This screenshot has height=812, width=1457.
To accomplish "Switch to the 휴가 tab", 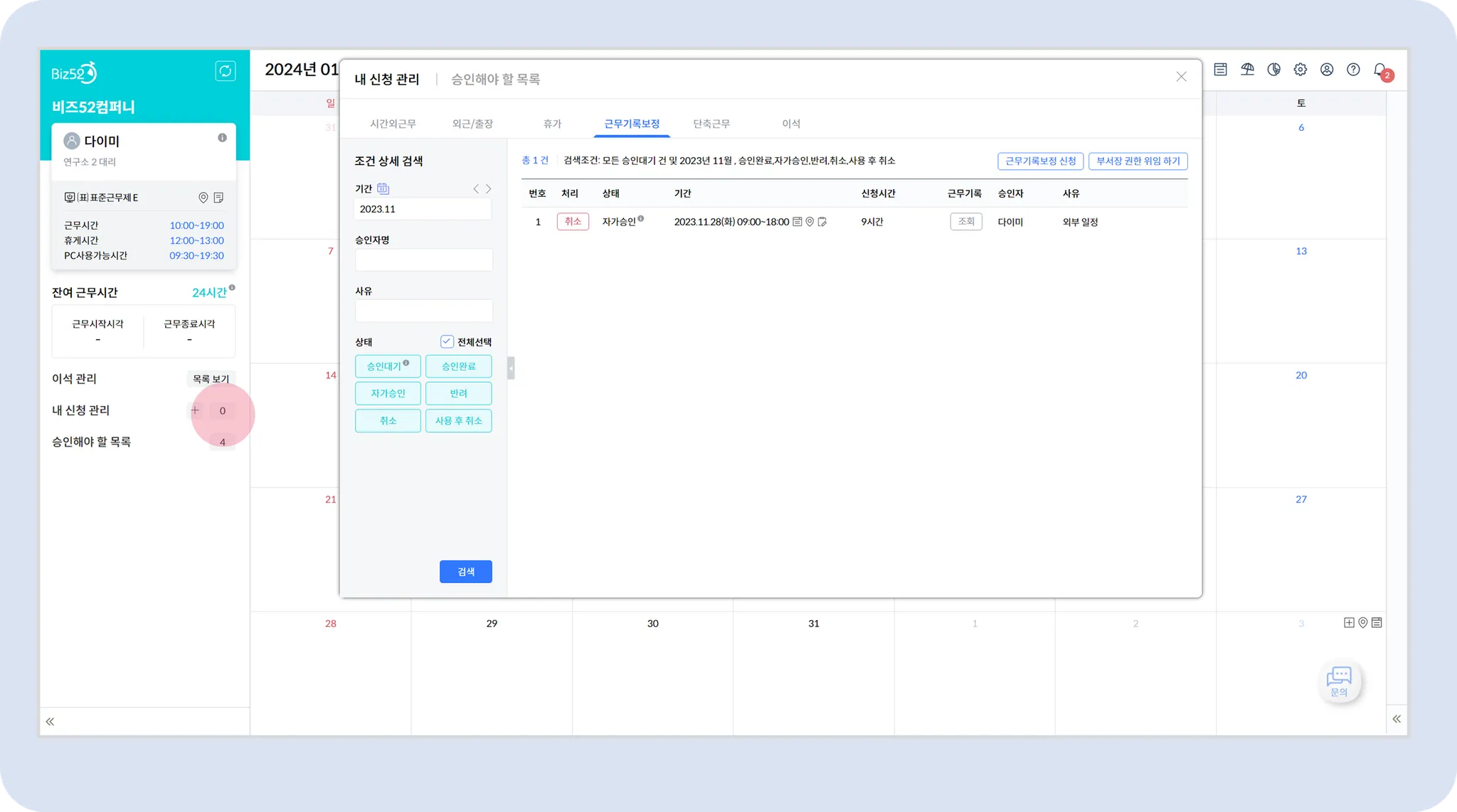I will (552, 124).
